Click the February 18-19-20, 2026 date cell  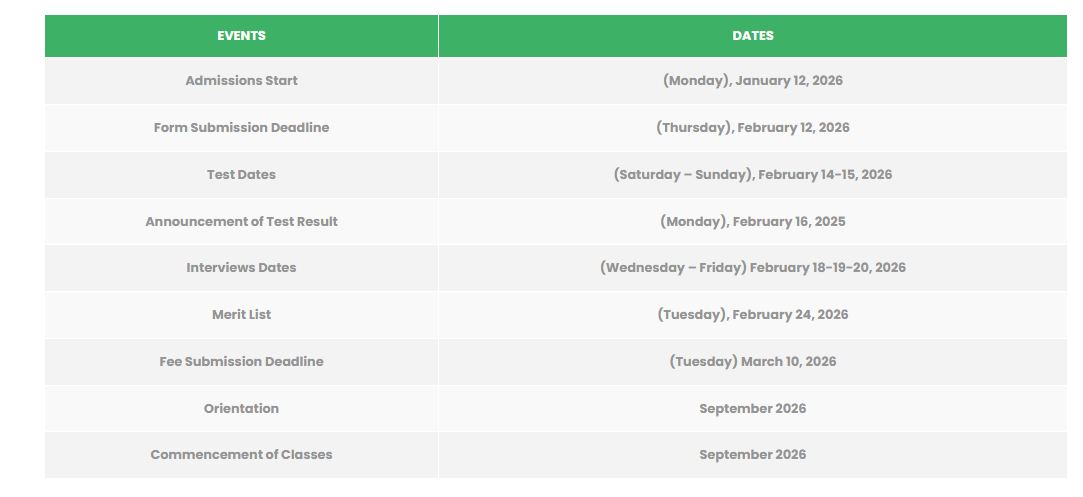(x=752, y=268)
